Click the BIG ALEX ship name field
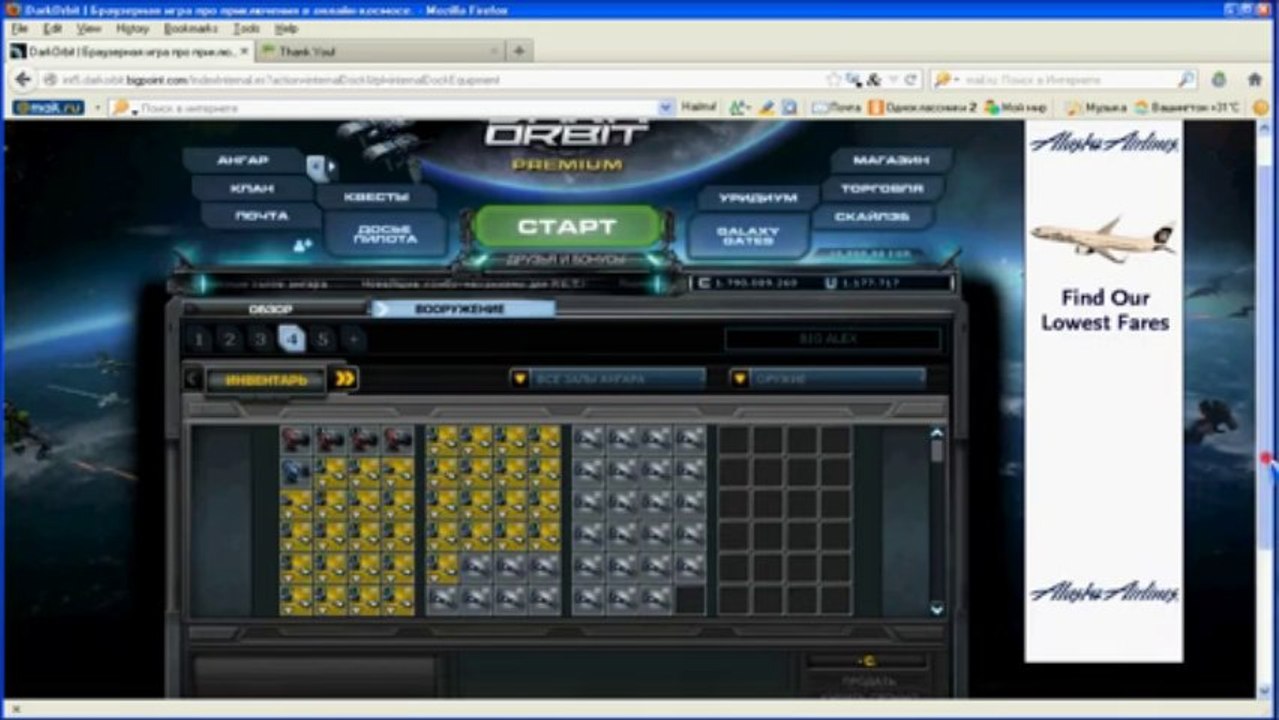 coord(833,340)
